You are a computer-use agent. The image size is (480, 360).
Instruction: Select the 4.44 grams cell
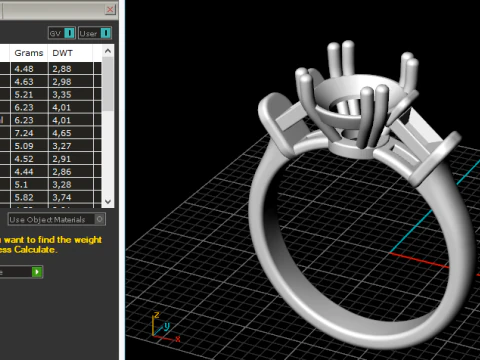pos(29,172)
